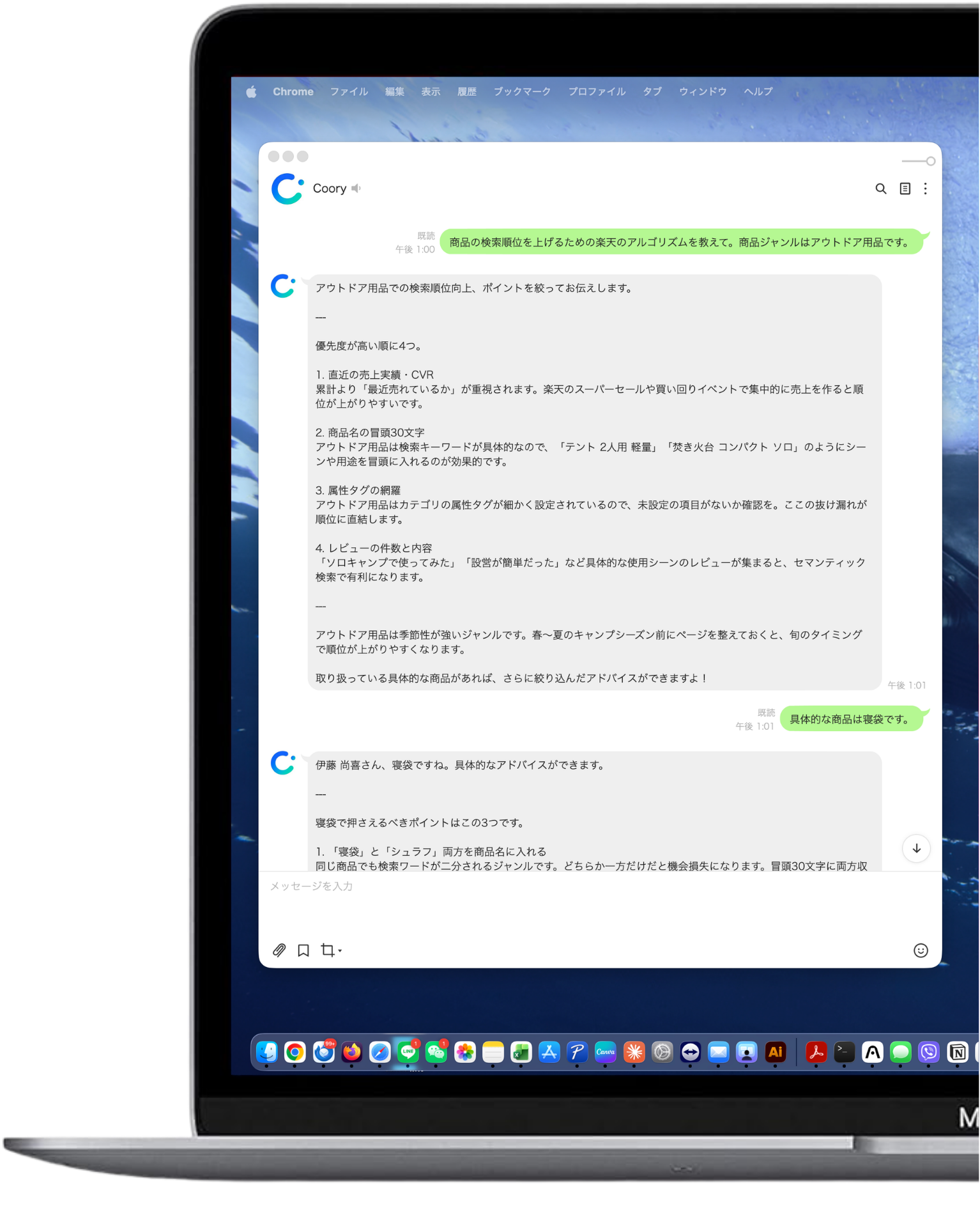Click the user message 具体的な商品は寝袋です。
Image resolution: width=980 pixels, height=1206 pixels.
point(851,719)
